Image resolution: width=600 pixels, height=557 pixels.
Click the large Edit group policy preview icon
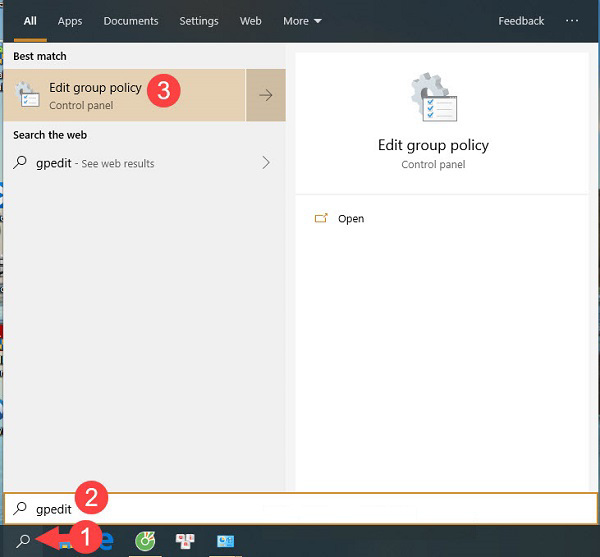pos(433,97)
